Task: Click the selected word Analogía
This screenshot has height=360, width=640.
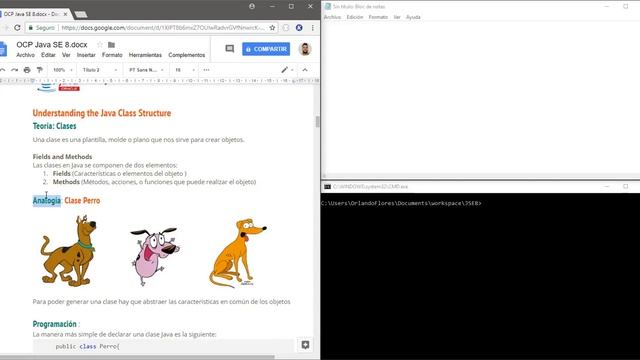Action: [x=47, y=200]
